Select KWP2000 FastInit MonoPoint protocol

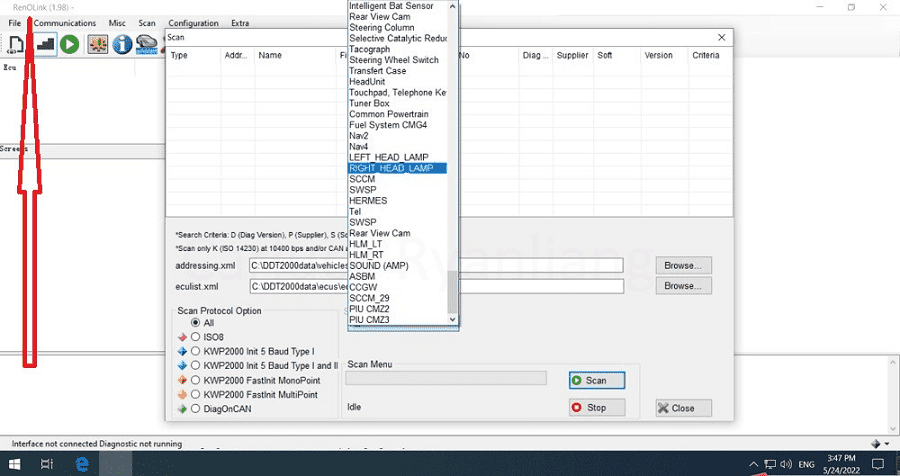195,380
